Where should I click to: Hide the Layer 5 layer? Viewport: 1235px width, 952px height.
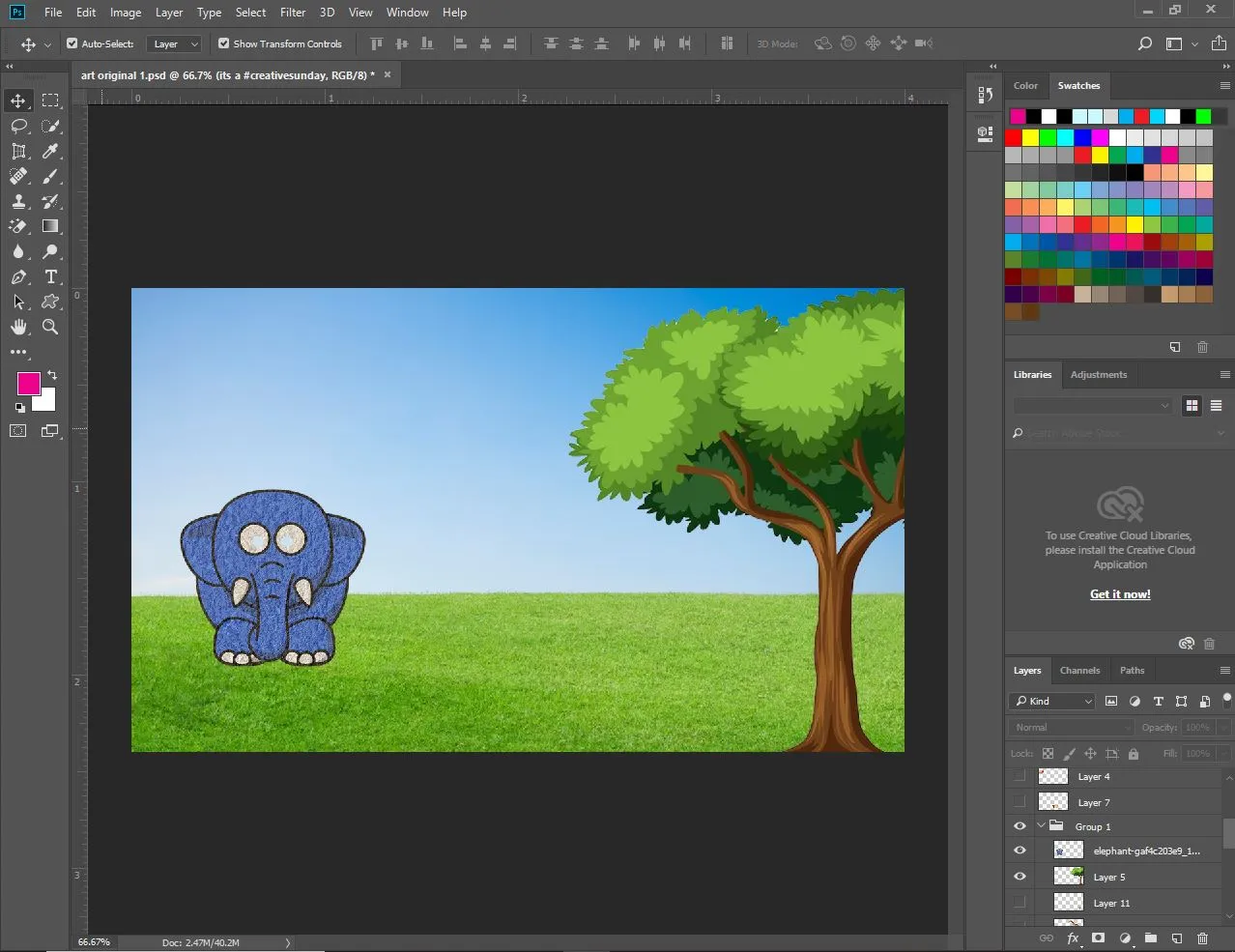1020,877
